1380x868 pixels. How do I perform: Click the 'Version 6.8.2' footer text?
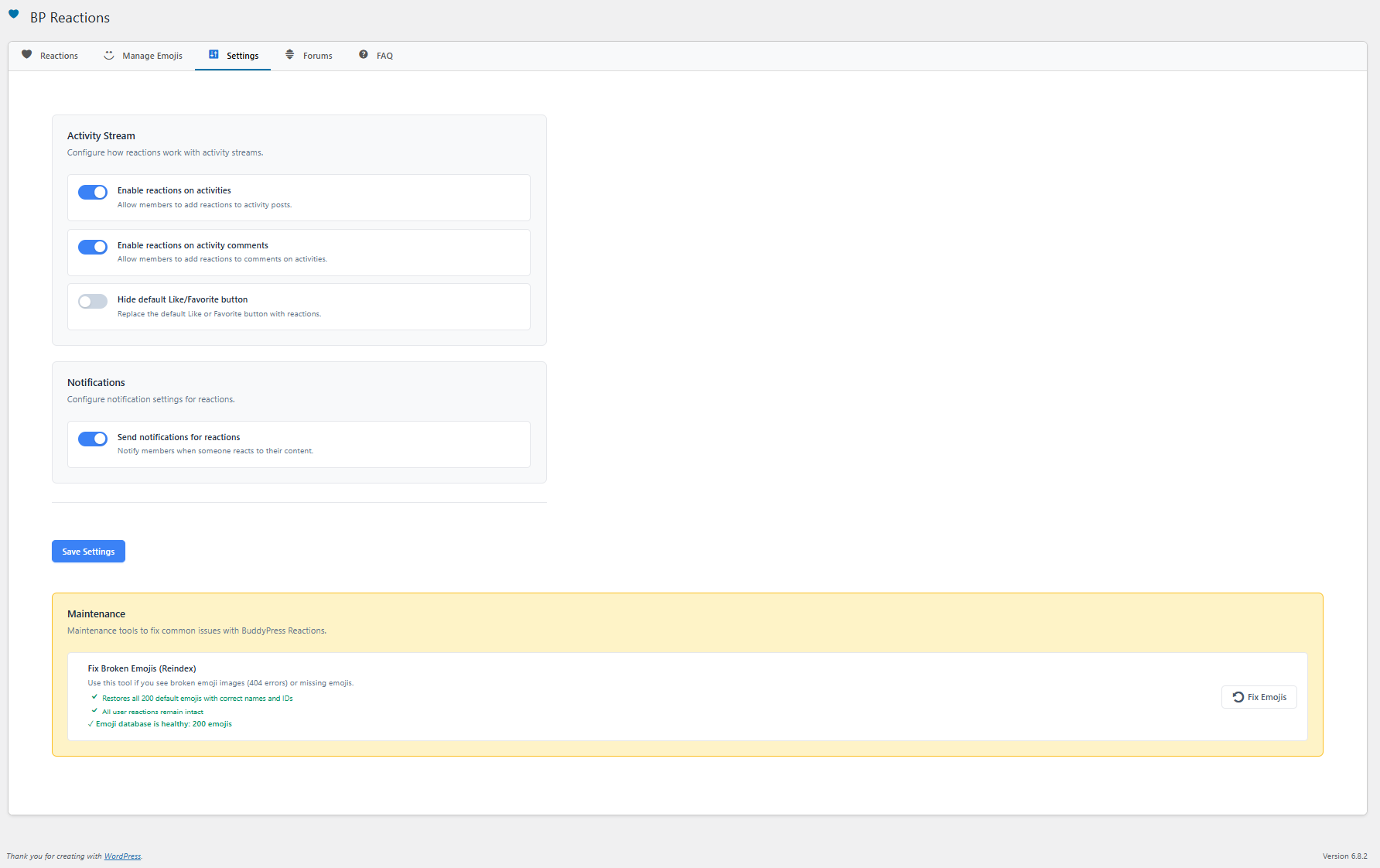(1344, 856)
